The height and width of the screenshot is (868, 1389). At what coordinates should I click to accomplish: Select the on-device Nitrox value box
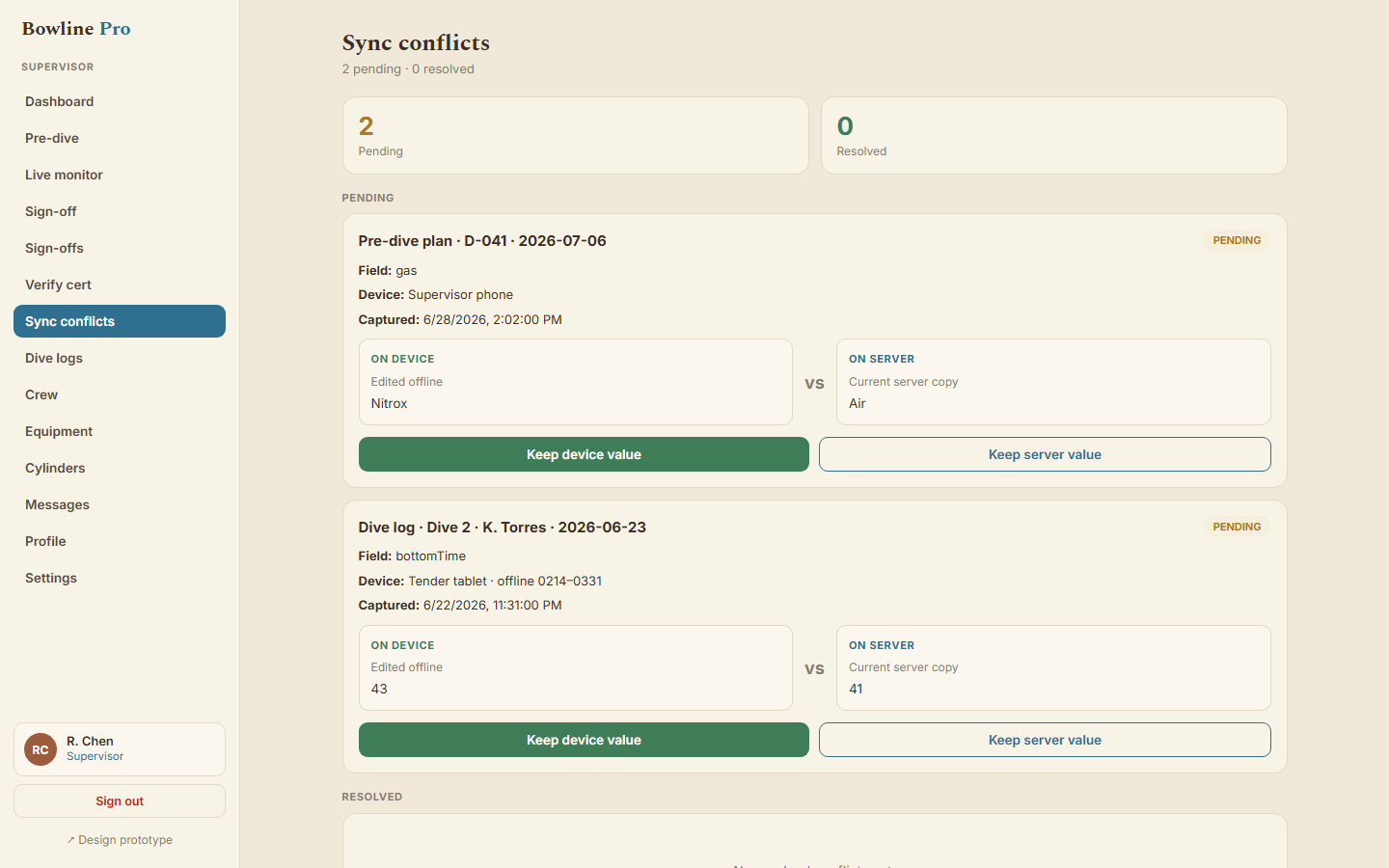click(x=576, y=382)
